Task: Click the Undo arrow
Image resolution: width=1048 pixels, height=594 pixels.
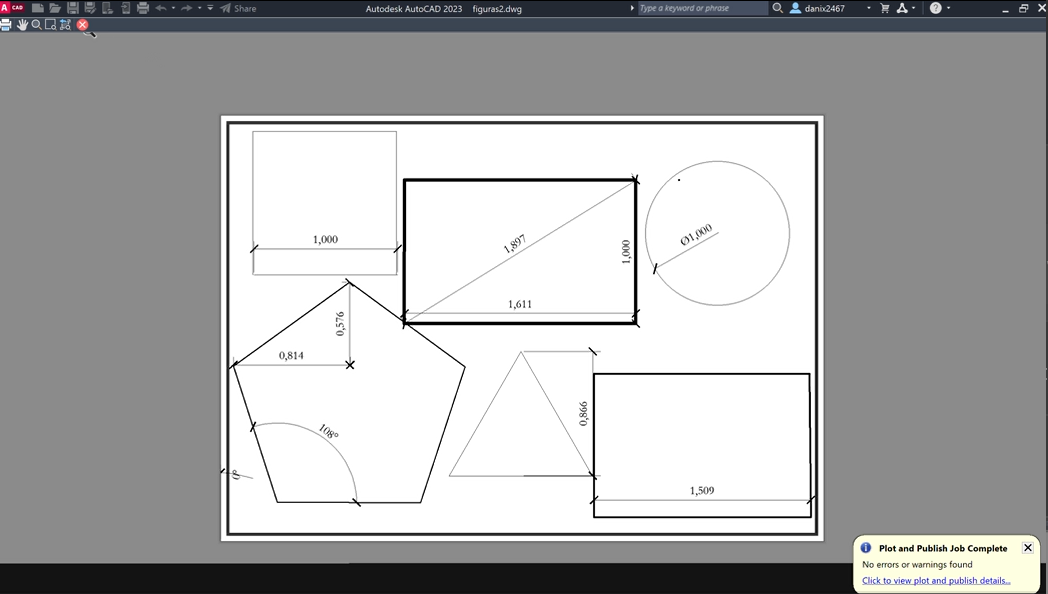Action: coord(161,8)
